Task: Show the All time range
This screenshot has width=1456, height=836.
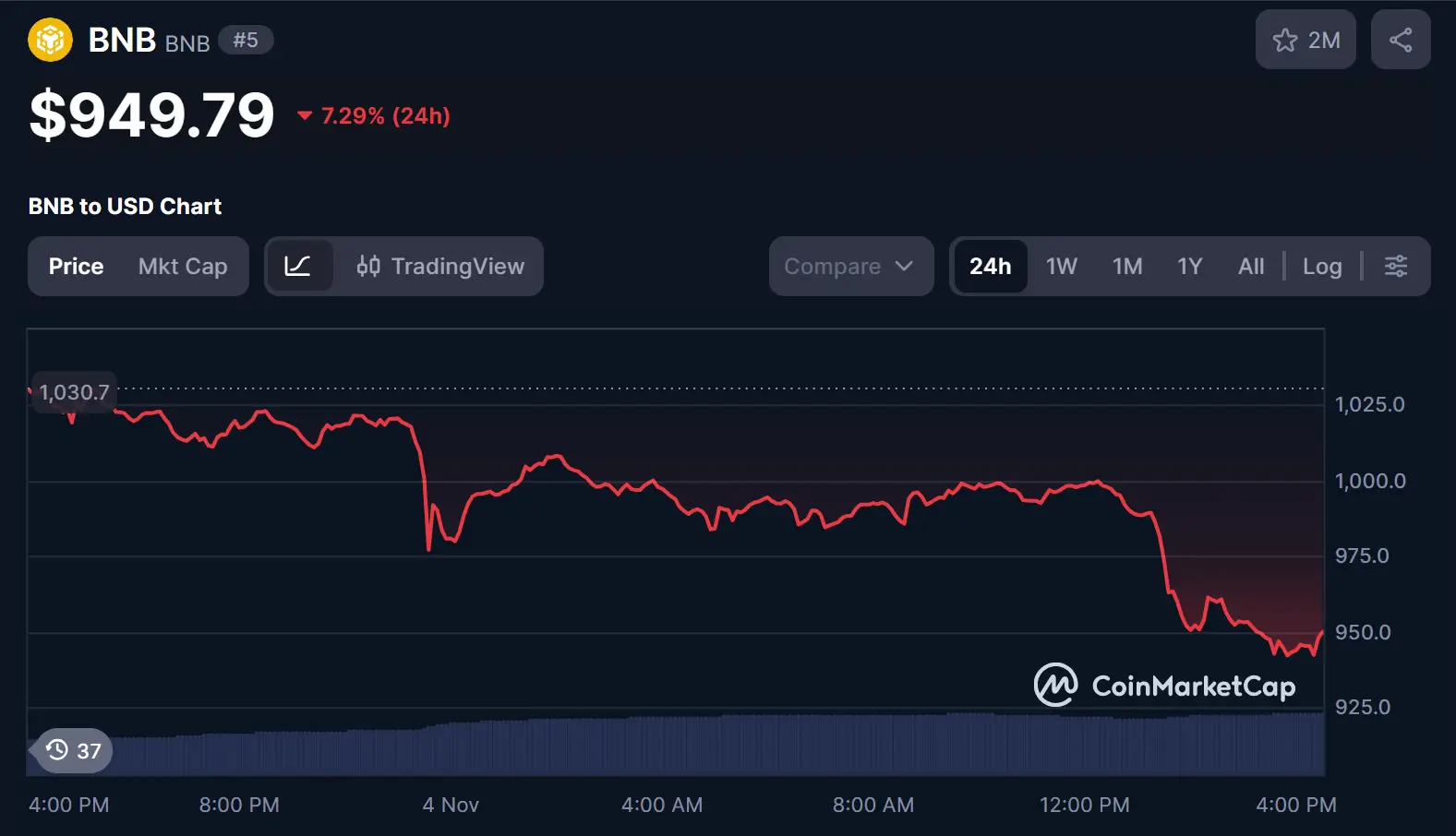Action: point(1251,266)
